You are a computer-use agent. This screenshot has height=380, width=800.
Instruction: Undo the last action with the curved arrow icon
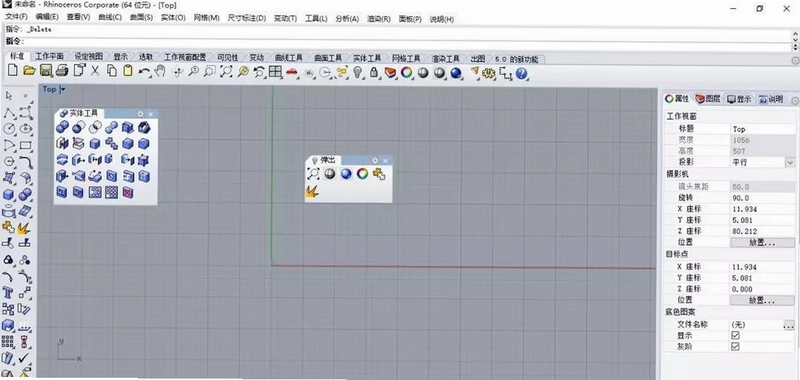pyautogui.click(x=144, y=72)
